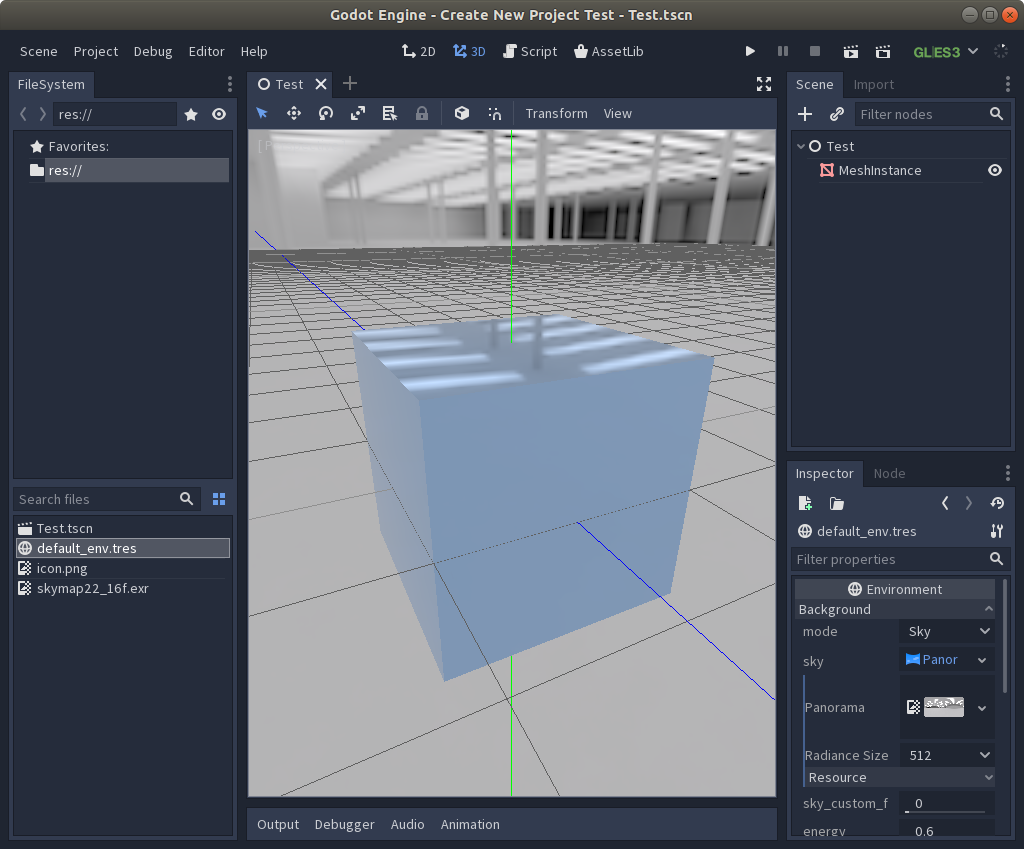Open the viewport View menu
1024x849 pixels.
(617, 114)
